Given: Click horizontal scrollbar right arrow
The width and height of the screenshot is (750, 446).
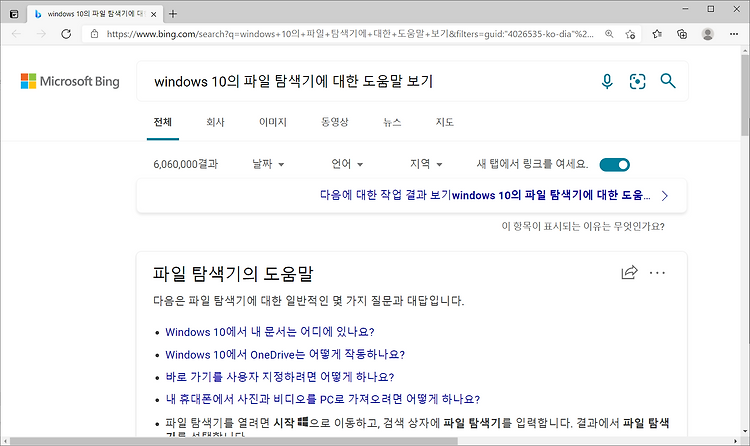Looking at the screenshot, I should pos(736,441).
